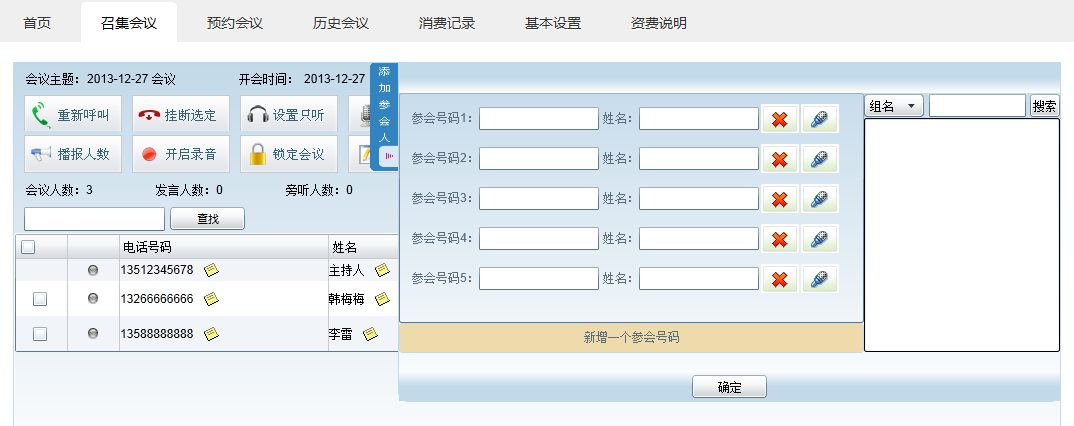Click status dot for 13588888888 row
The height and width of the screenshot is (426, 1074).
pos(93,334)
